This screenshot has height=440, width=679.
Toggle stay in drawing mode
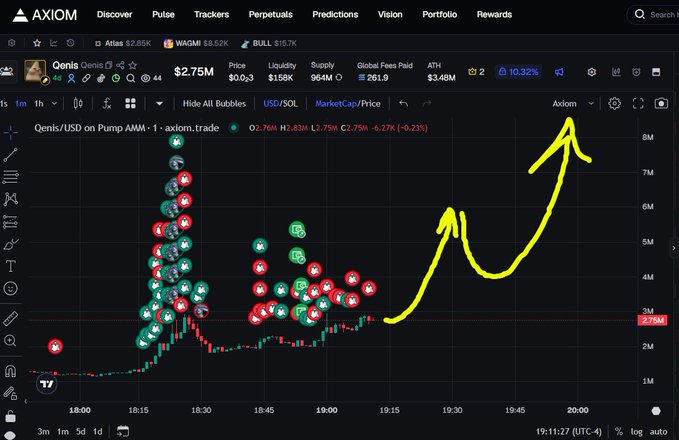[10, 393]
